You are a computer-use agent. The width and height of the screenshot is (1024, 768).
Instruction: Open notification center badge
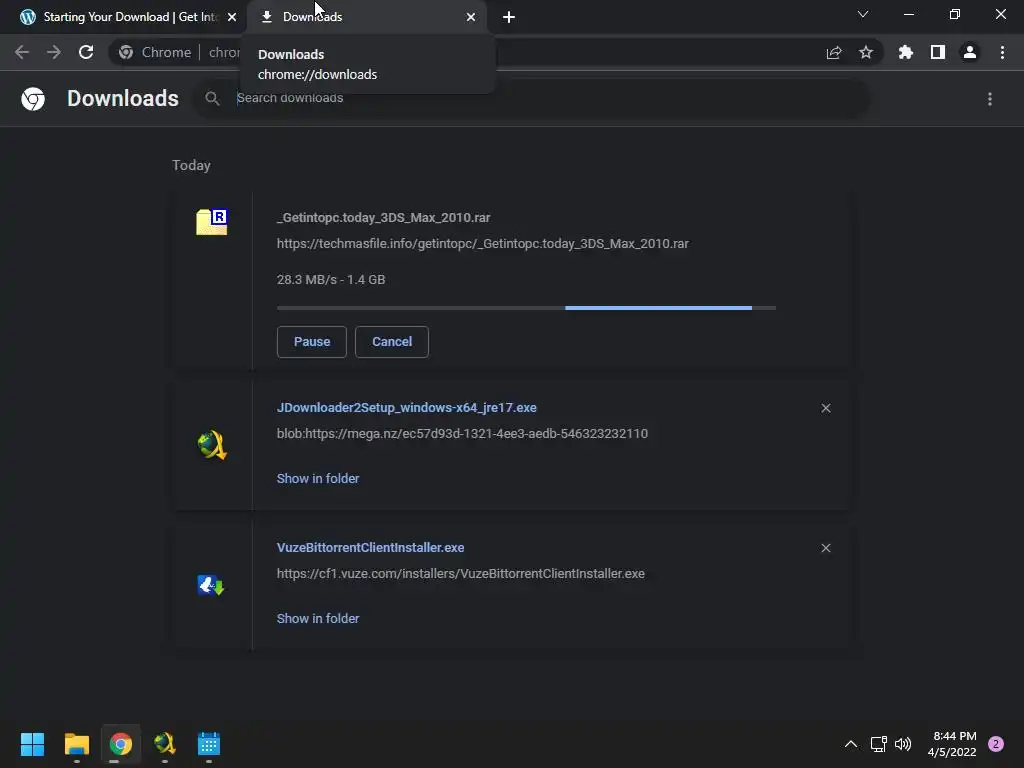point(996,744)
